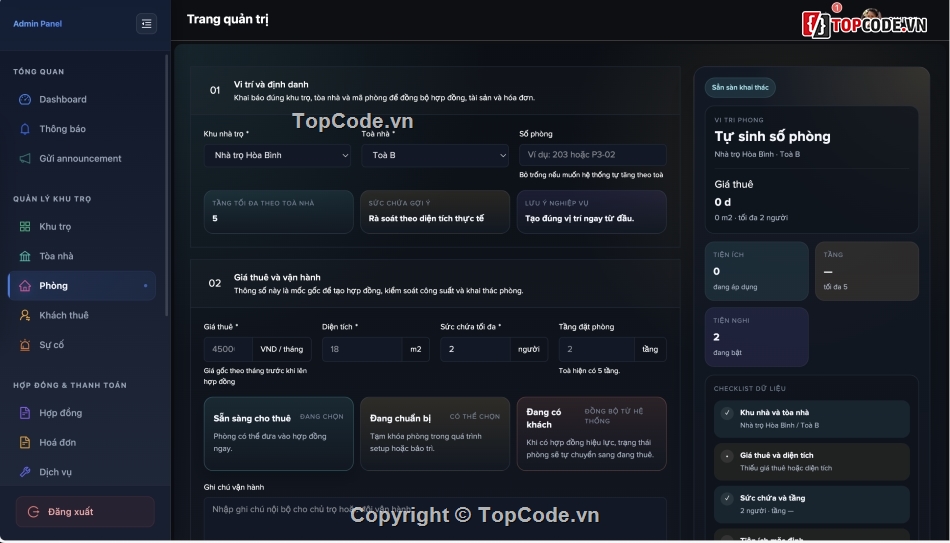
Task: Click the Tiện ích summary card
Action: [x=756, y=272]
